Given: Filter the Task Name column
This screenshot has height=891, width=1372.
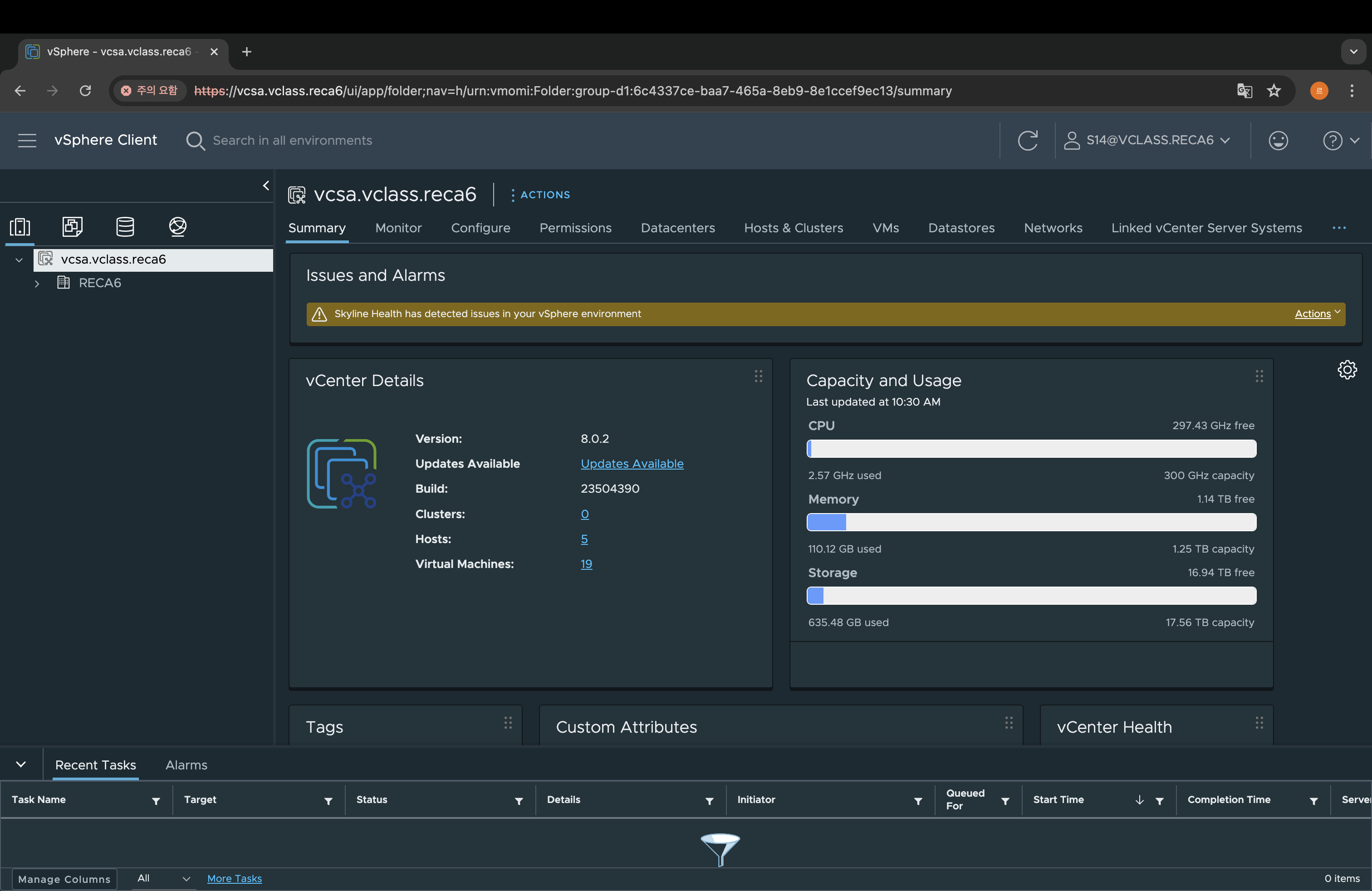Looking at the screenshot, I should tap(156, 801).
